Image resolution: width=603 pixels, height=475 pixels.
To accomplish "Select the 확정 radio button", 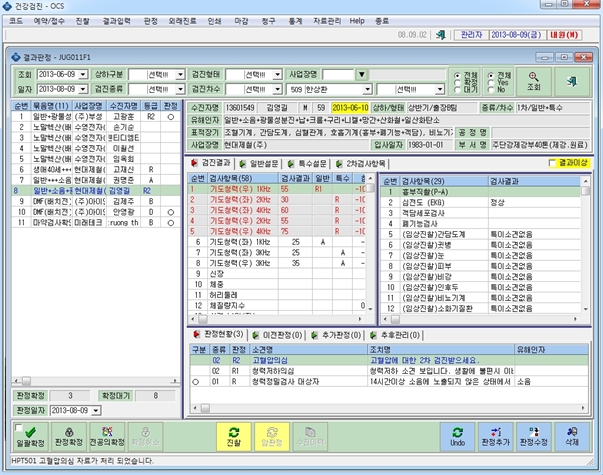I will pyautogui.click(x=457, y=82).
